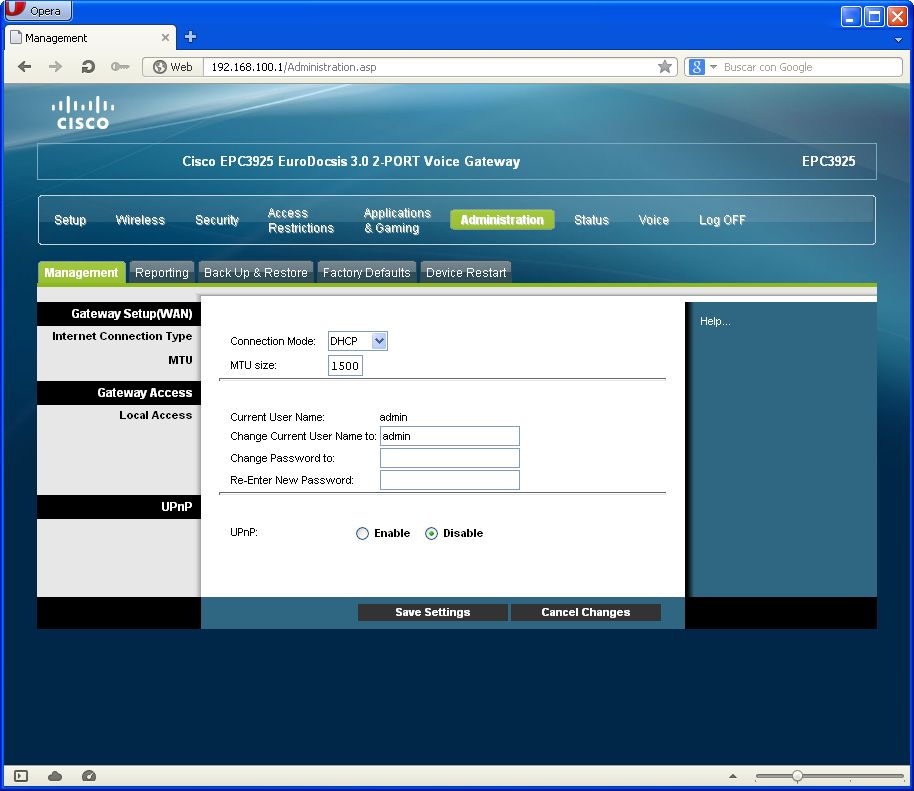This screenshot has height=791, width=914.
Task: Open the Security menu
Action: 217,220
